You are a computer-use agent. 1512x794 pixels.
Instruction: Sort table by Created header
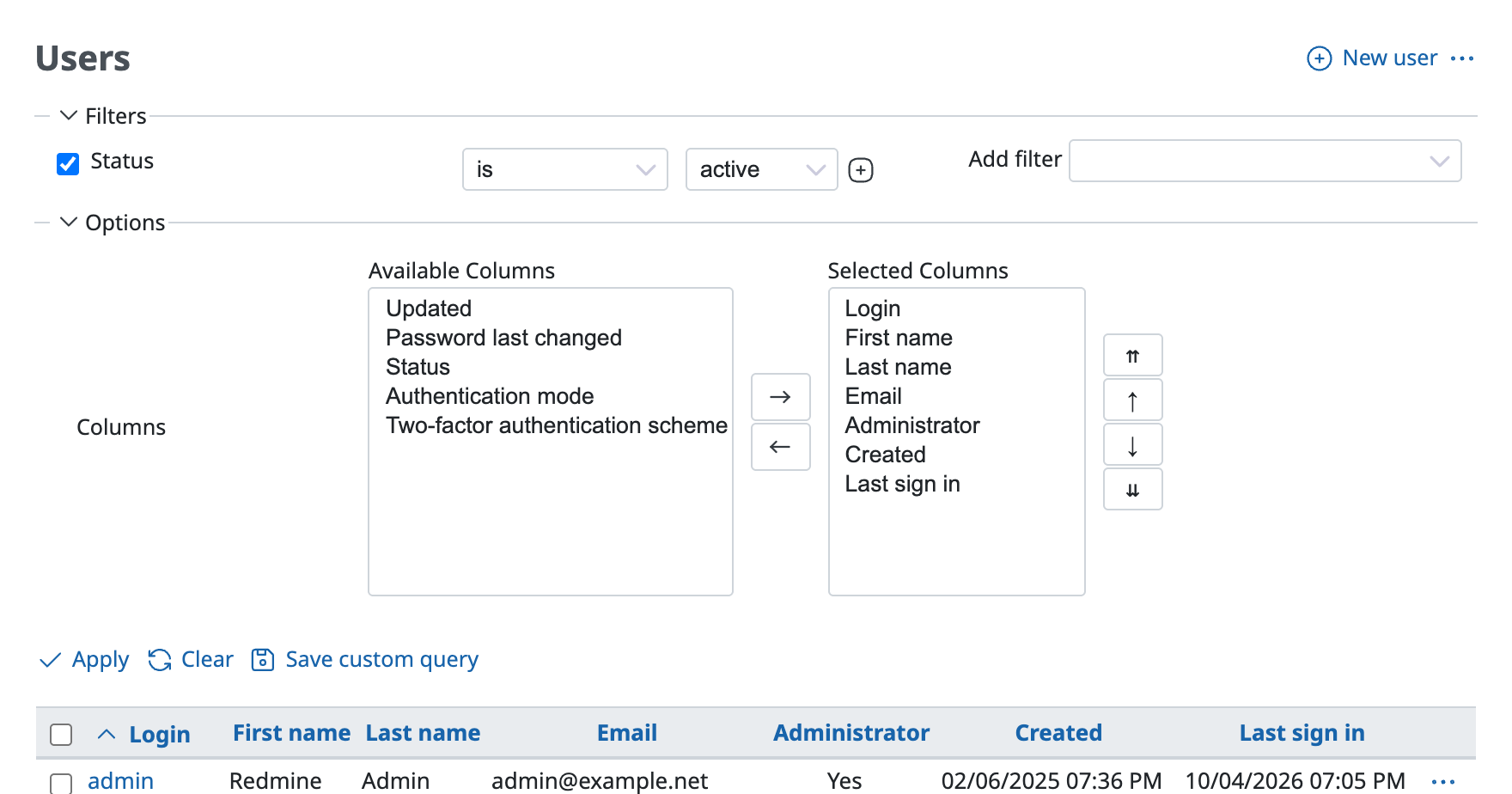coord(1058,733)
